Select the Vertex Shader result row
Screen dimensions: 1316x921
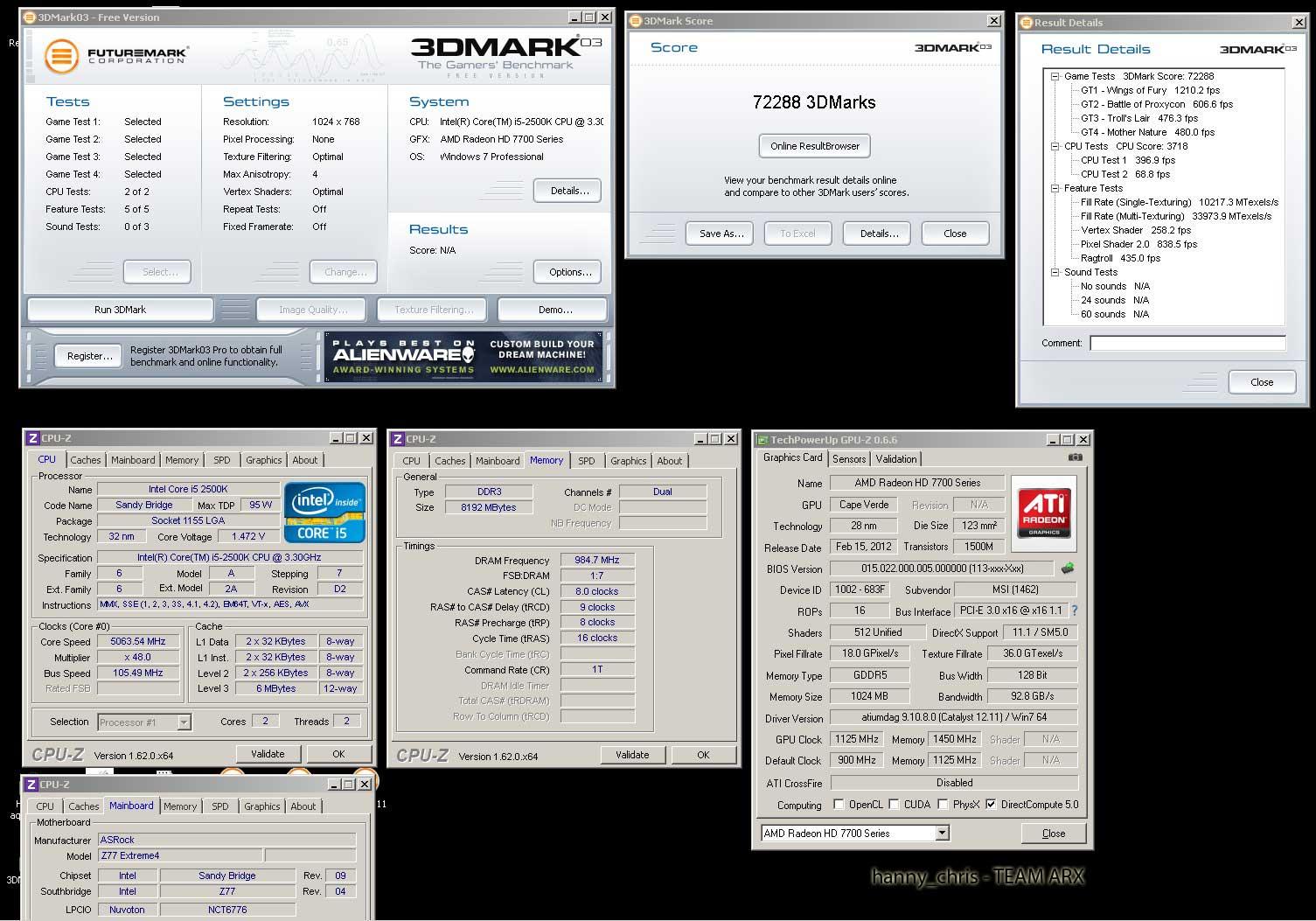[x=1136, y=230]
